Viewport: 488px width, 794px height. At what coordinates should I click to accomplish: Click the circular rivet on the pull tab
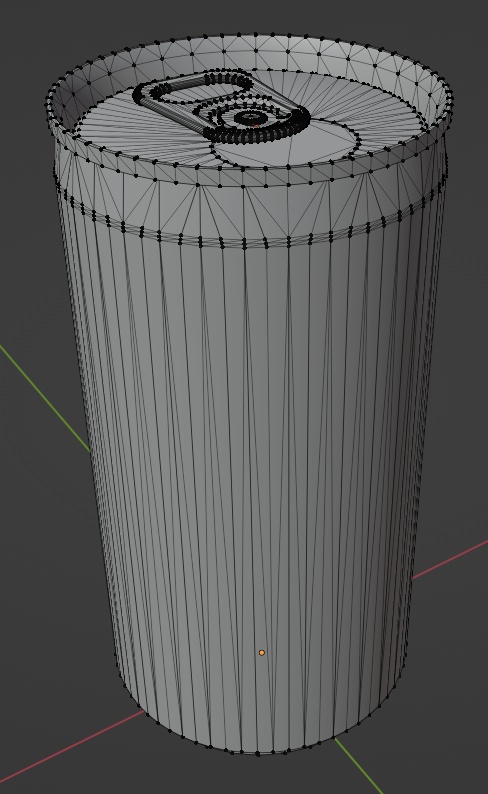[x=250, y=118]
